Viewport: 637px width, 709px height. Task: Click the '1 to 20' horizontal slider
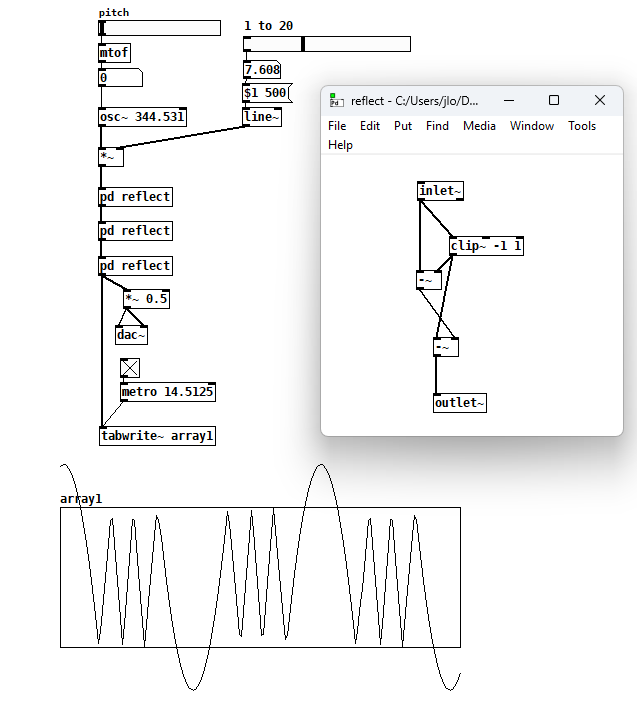click(327, 44)
